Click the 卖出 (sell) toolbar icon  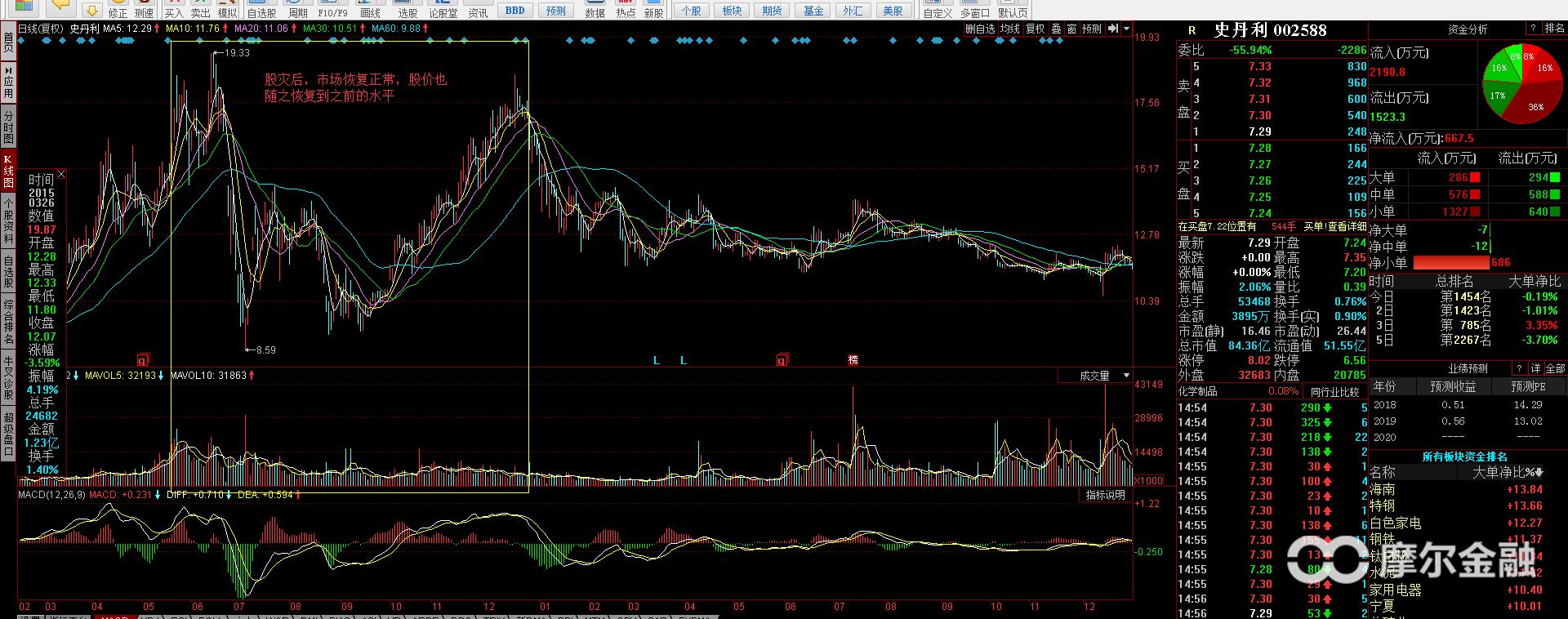[200, 9]
